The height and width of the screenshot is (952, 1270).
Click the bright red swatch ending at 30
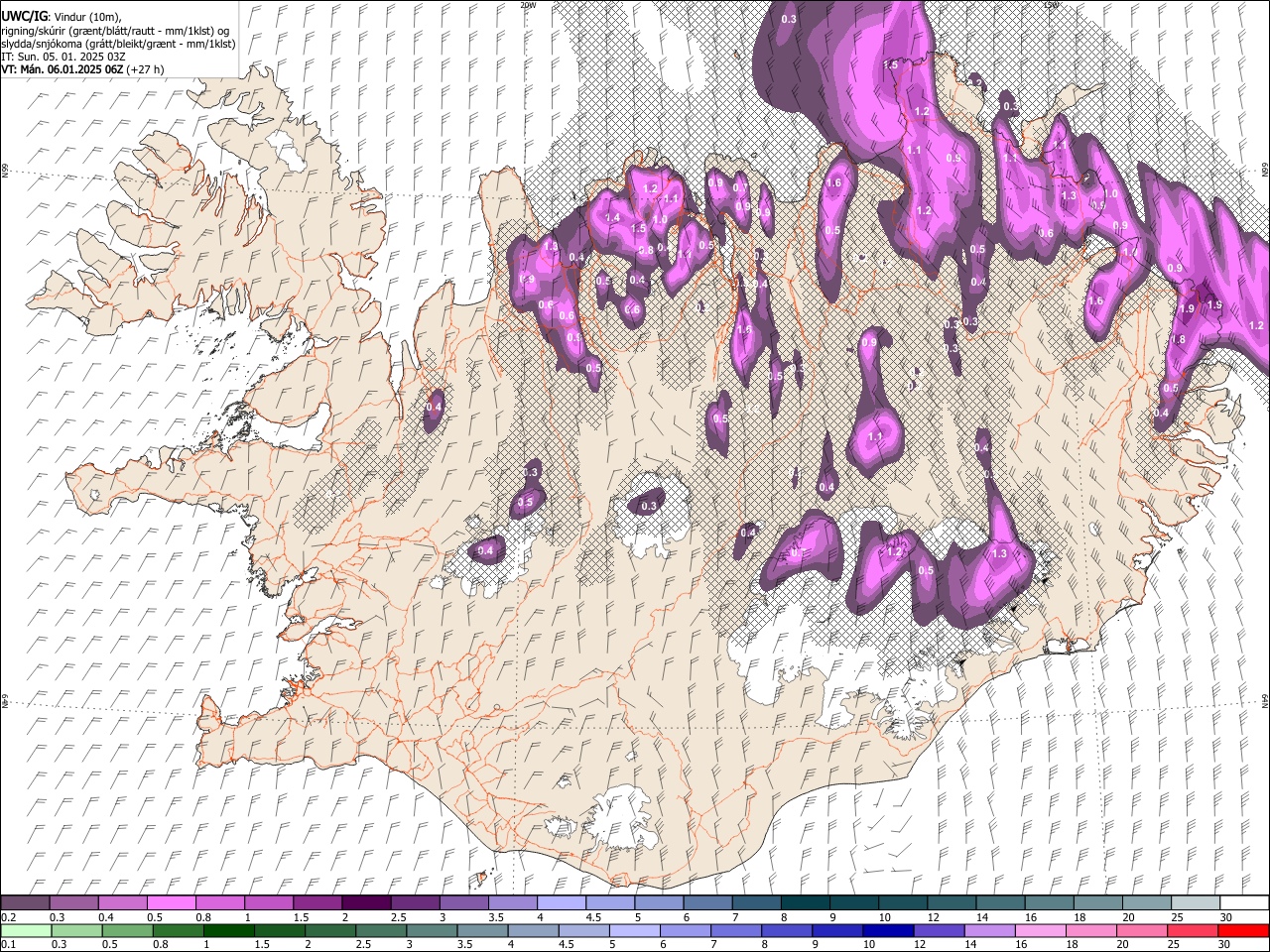click(1242, 930)
